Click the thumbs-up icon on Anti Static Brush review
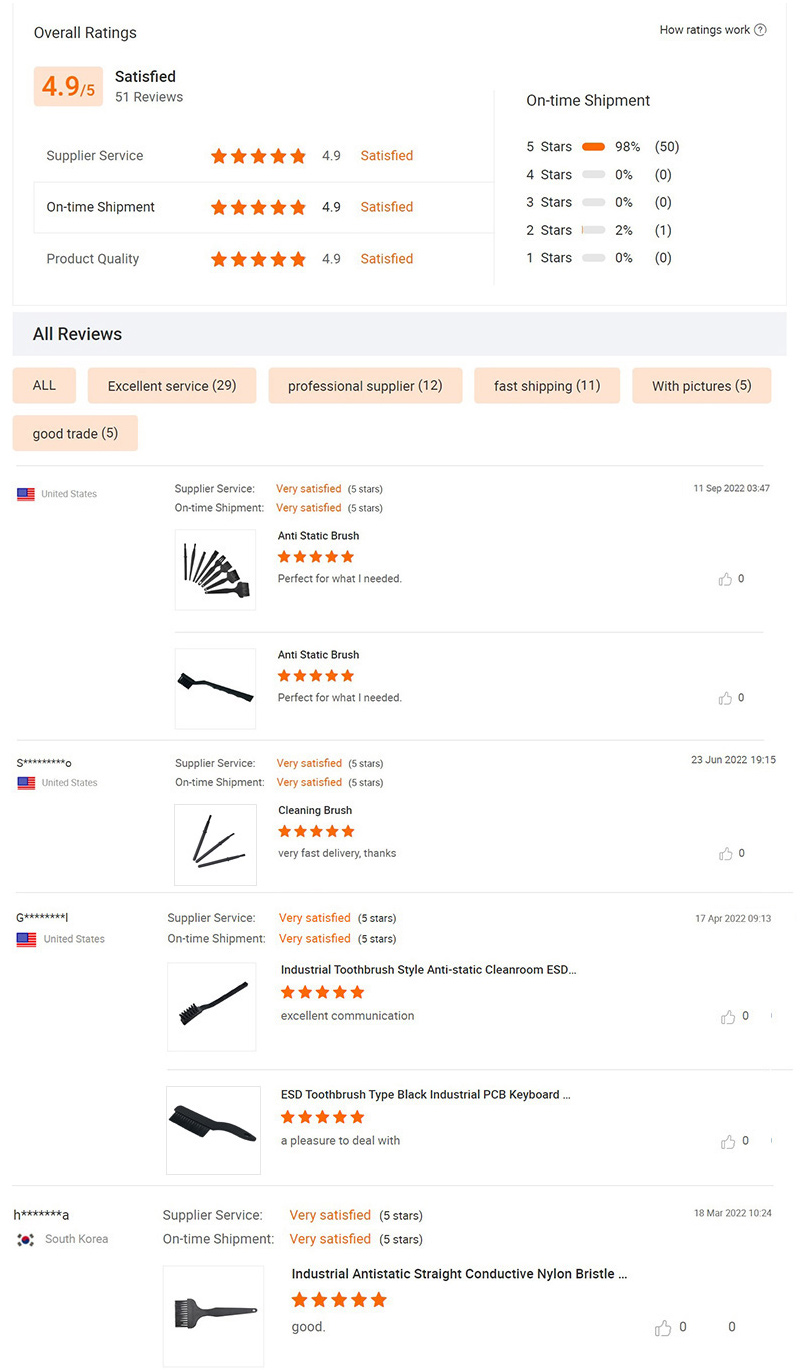 coord(727,578)
